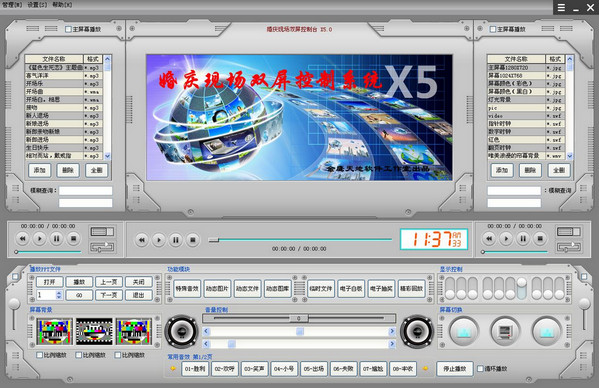
Task: Click the loop mode icon in right player
Action: 569,247
